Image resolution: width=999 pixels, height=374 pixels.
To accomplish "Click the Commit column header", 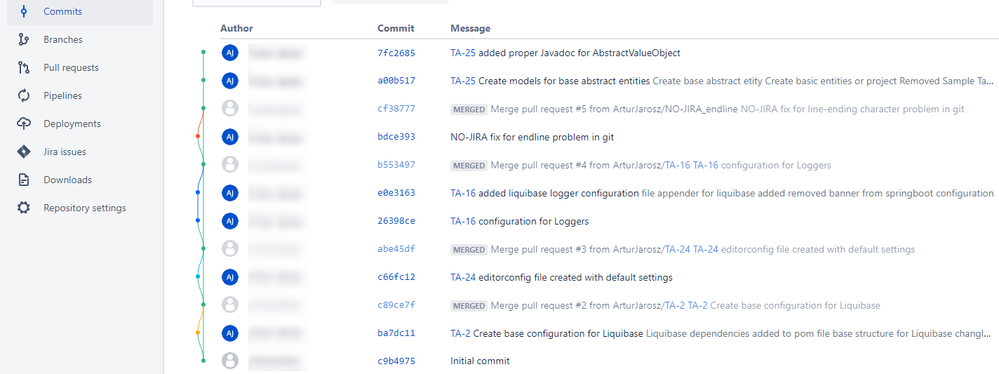I will pos(396,29).
